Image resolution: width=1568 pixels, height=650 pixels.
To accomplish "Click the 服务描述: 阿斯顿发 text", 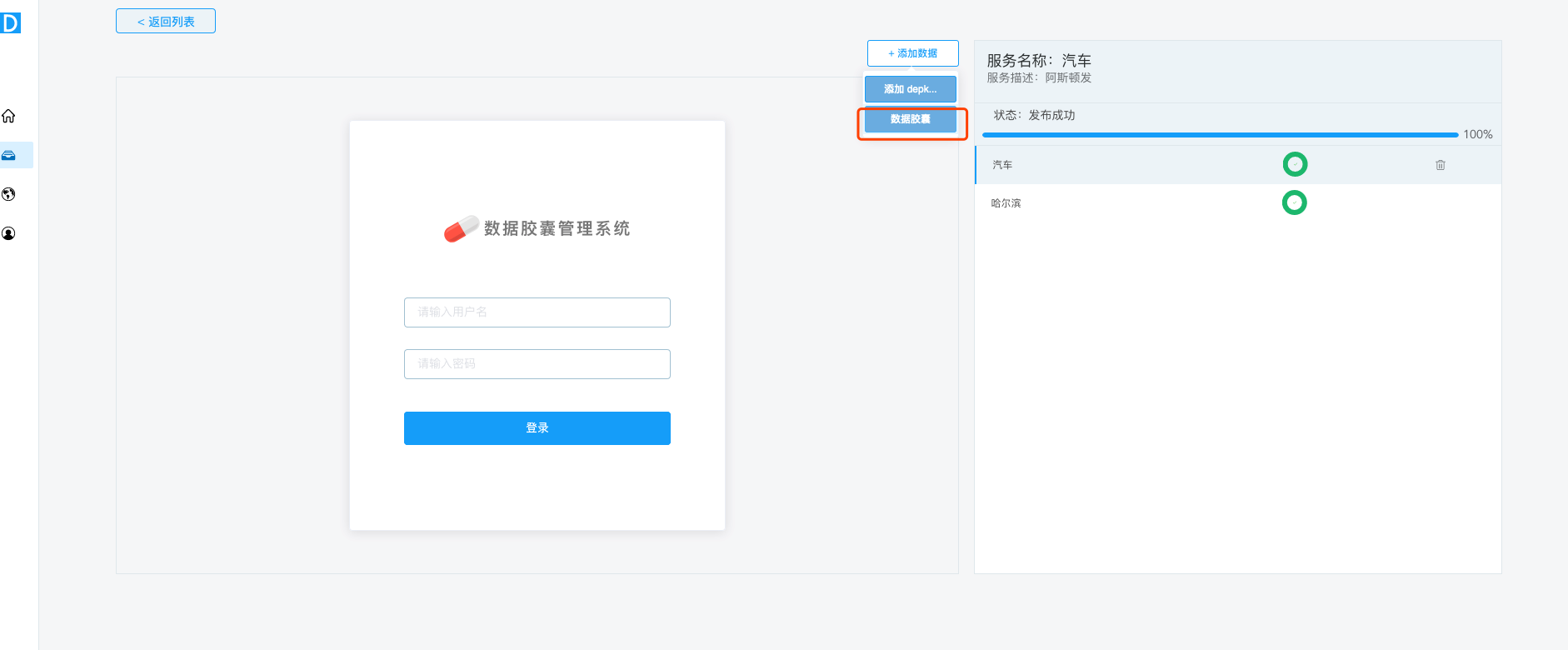I will pos(1039,77).
